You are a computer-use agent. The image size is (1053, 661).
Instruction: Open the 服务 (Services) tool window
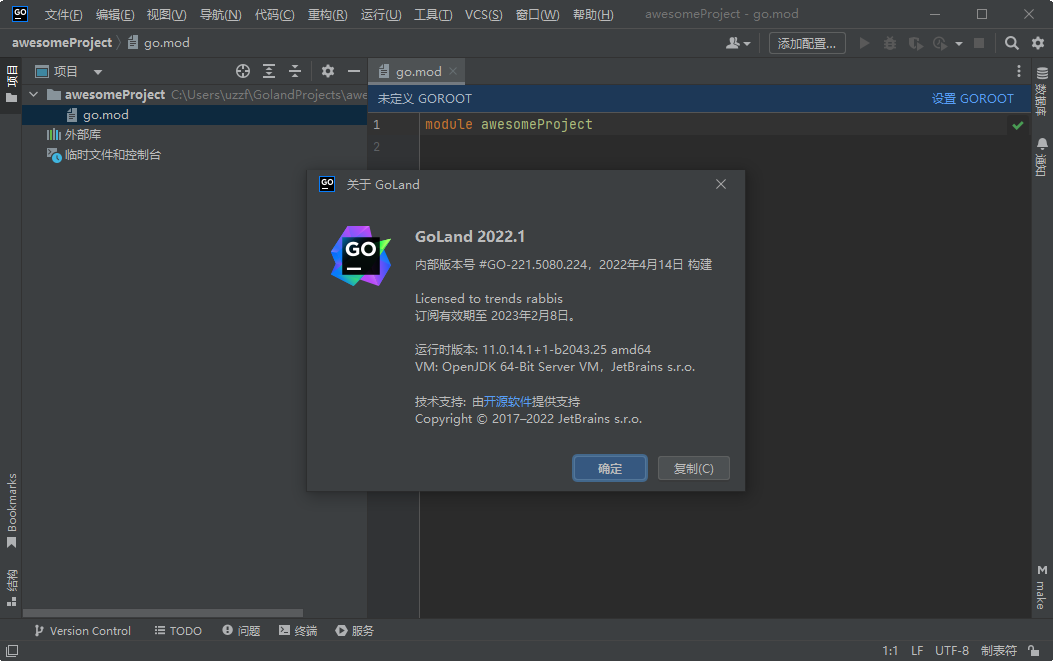355,631
